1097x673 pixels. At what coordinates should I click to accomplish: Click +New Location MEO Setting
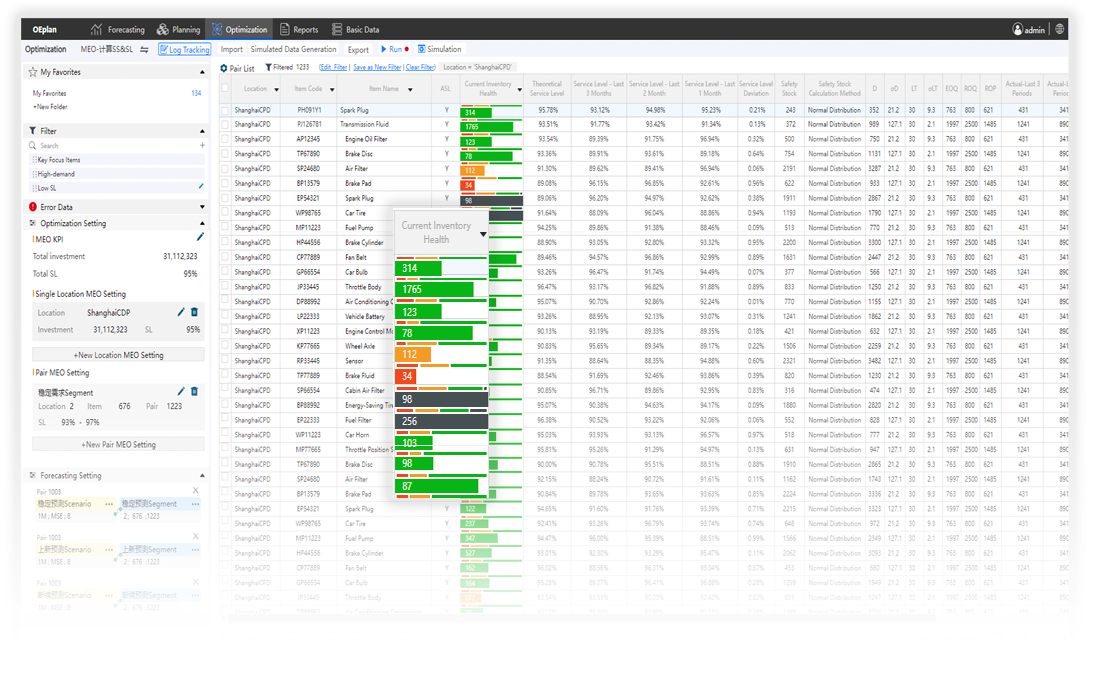coord(118,355)
